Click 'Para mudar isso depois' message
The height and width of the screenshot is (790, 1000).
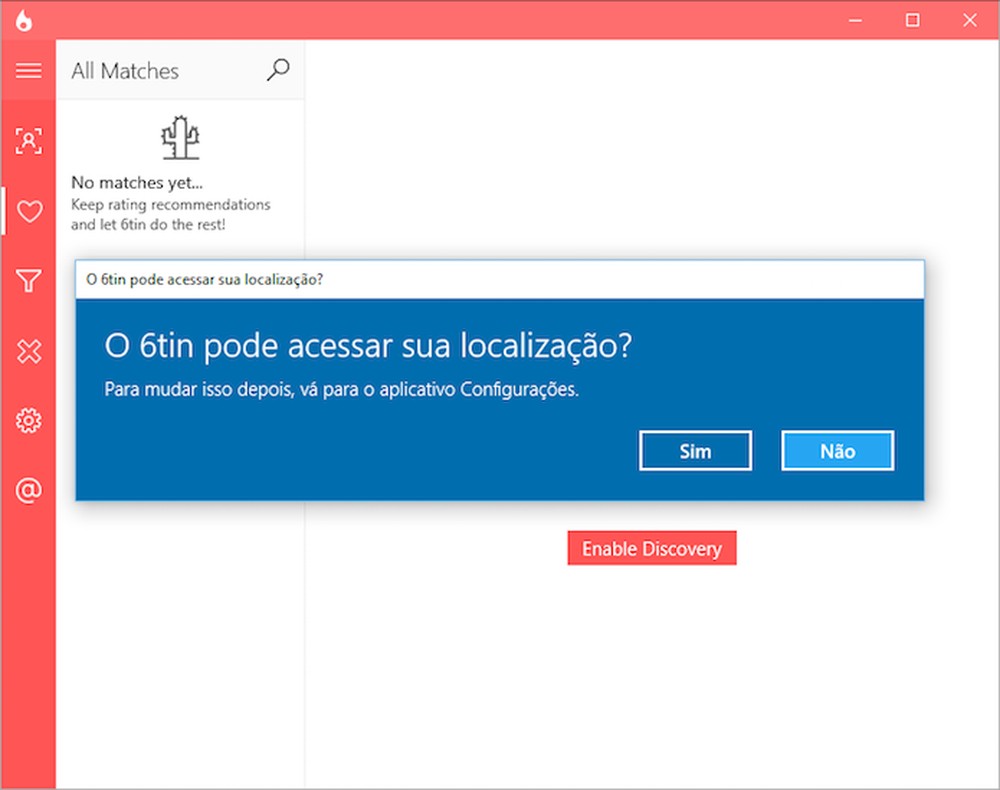(341, 389)
